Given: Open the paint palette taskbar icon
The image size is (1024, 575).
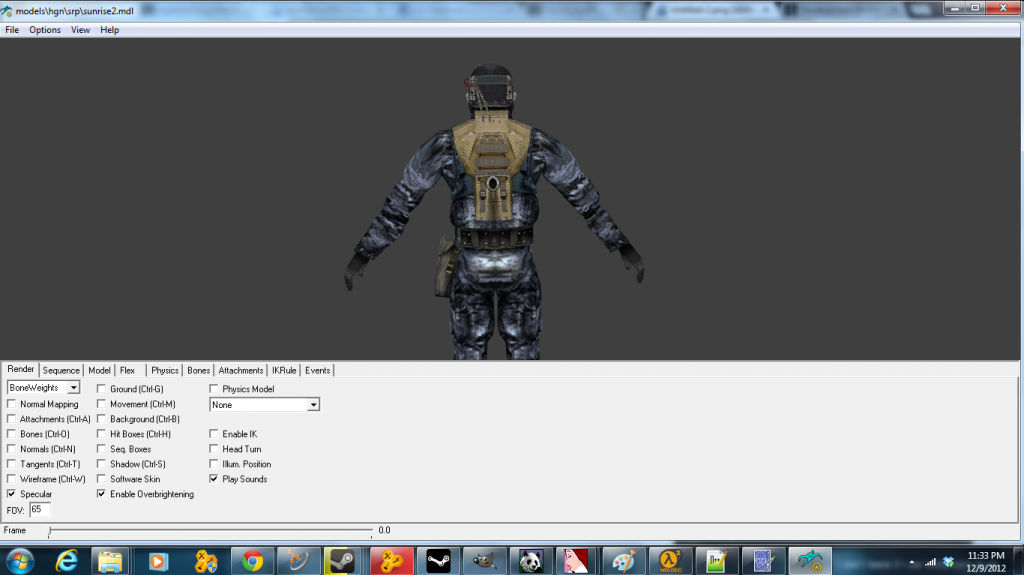Looking at the screenshot, I should click(x=623, y=561).
